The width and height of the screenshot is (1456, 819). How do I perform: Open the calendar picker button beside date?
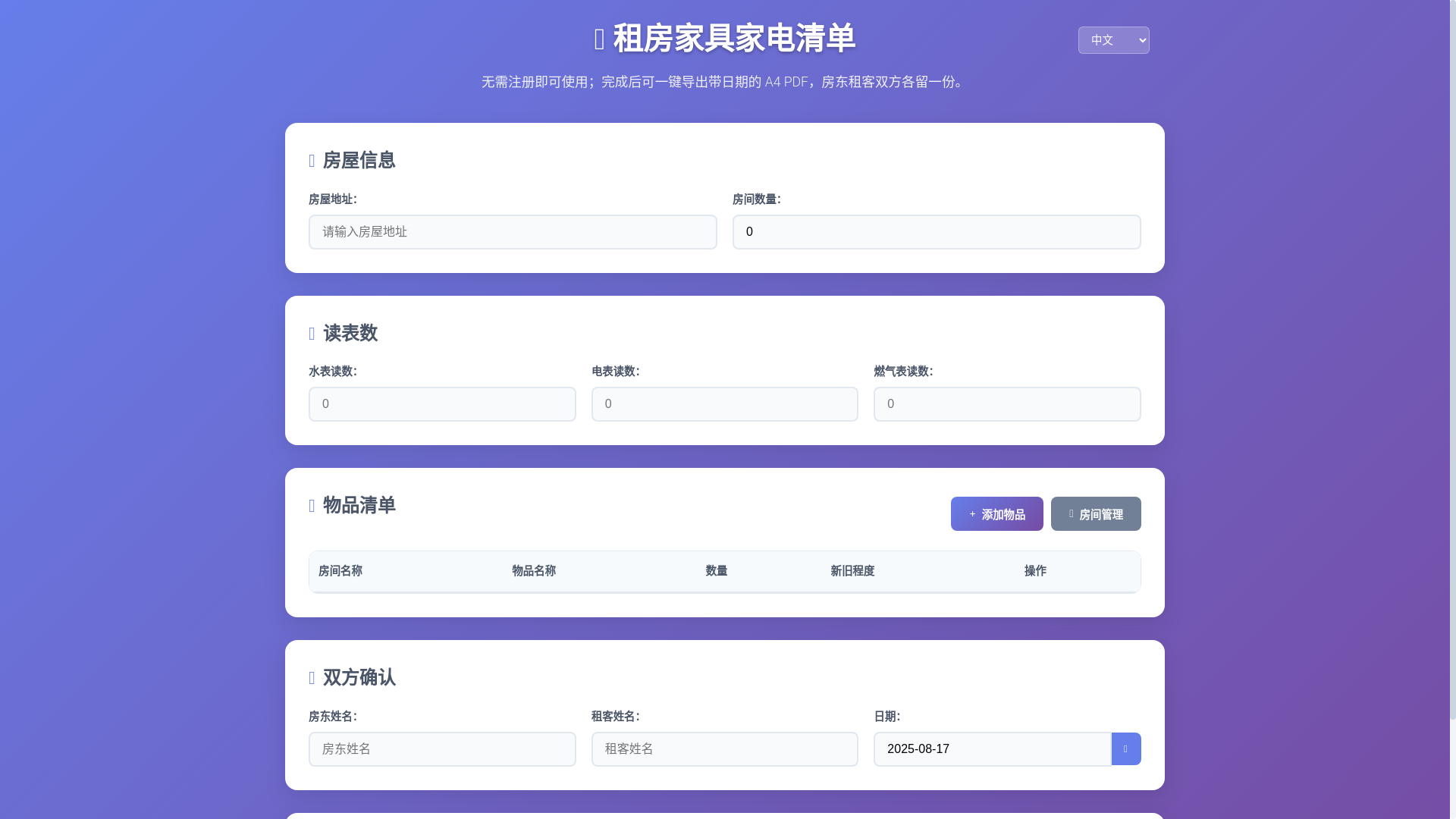[1126, 749]
